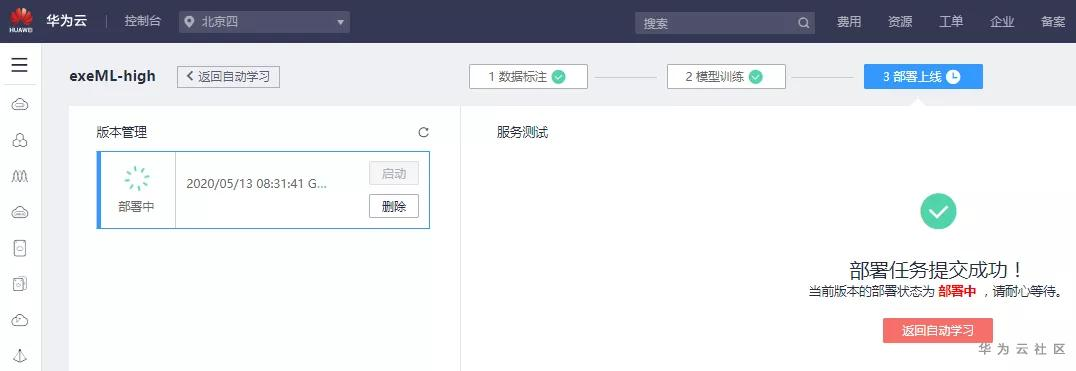Click the 部署中 loading spinner icon

point(137,178)
